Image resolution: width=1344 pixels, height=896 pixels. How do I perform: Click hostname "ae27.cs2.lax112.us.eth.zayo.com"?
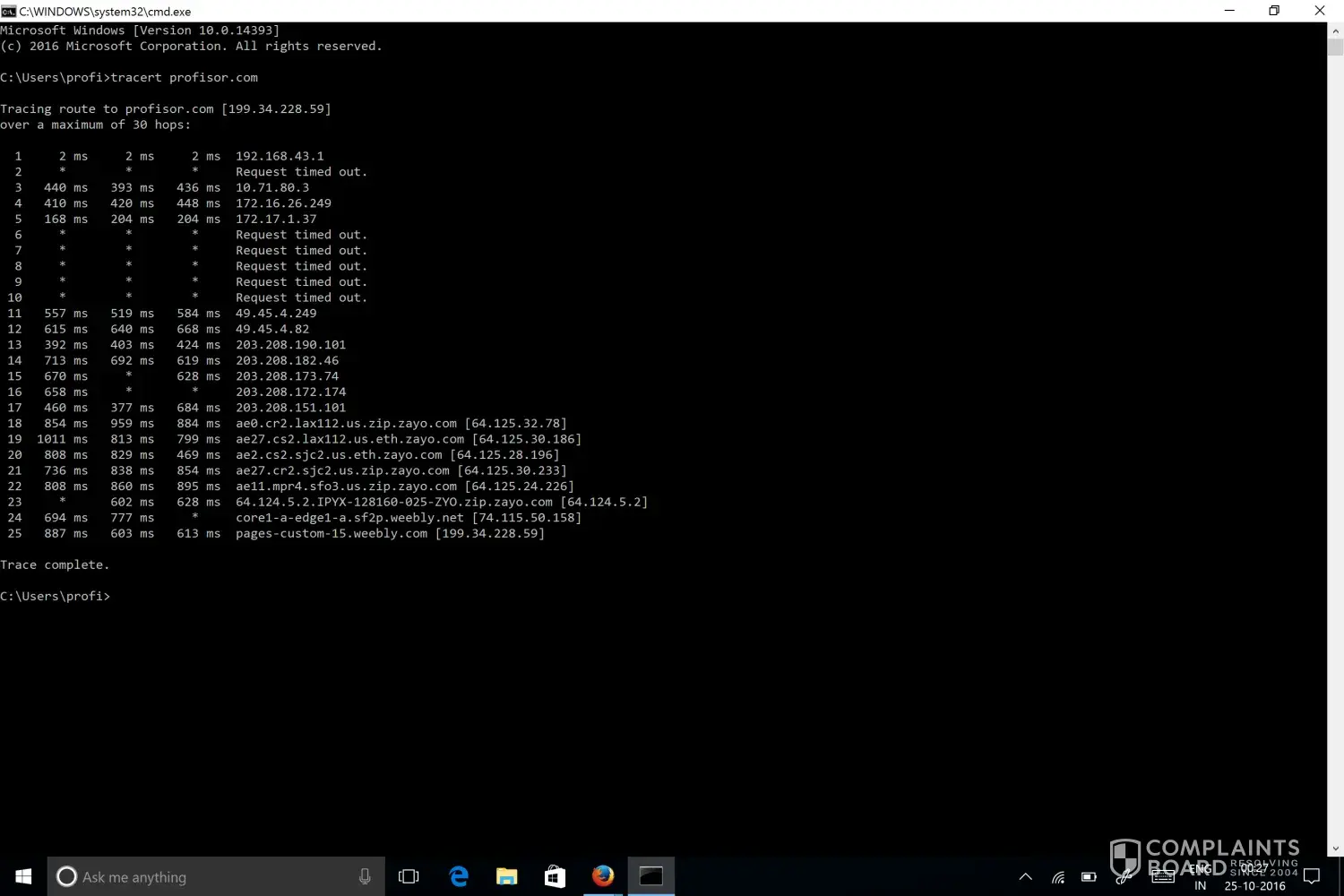coord(349,439)
